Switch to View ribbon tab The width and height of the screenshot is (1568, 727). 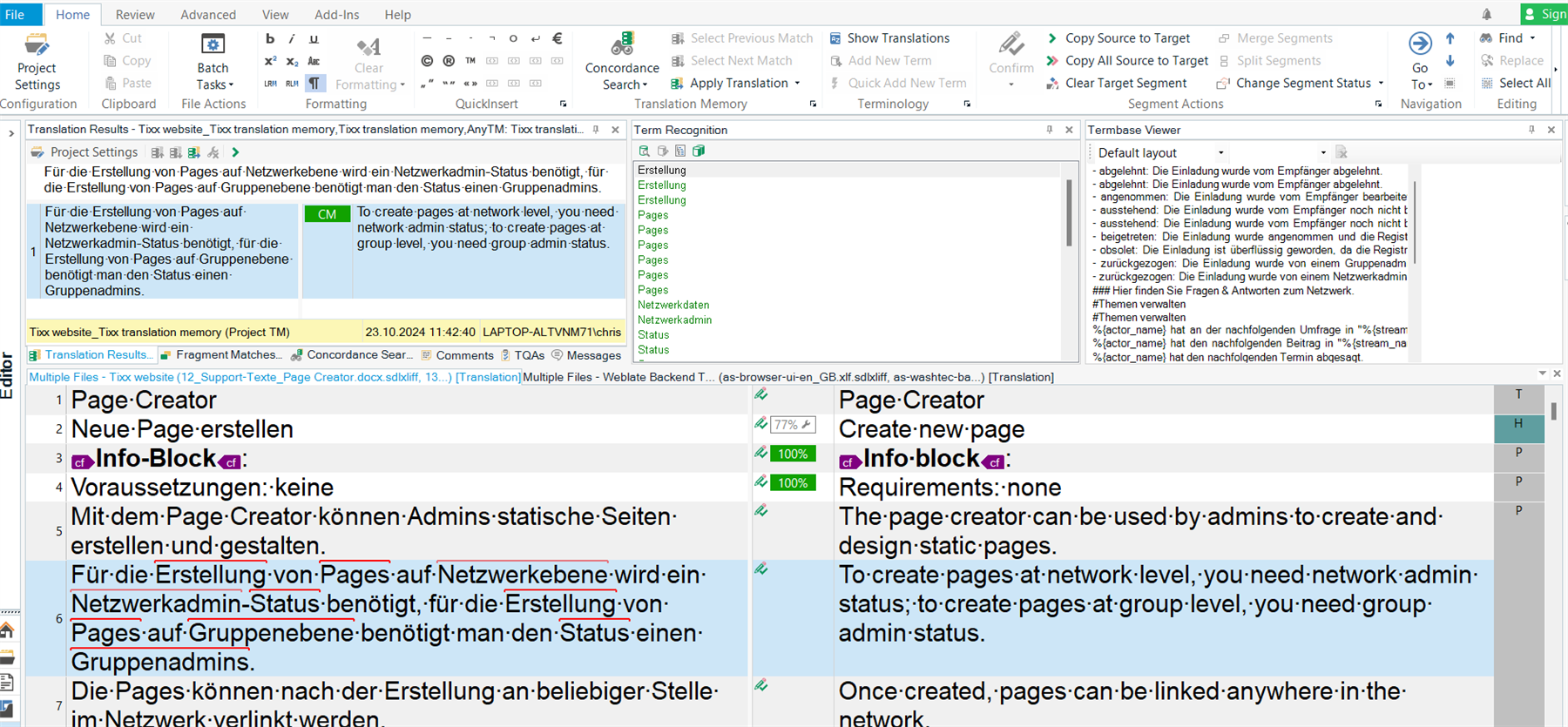point(275,15)
